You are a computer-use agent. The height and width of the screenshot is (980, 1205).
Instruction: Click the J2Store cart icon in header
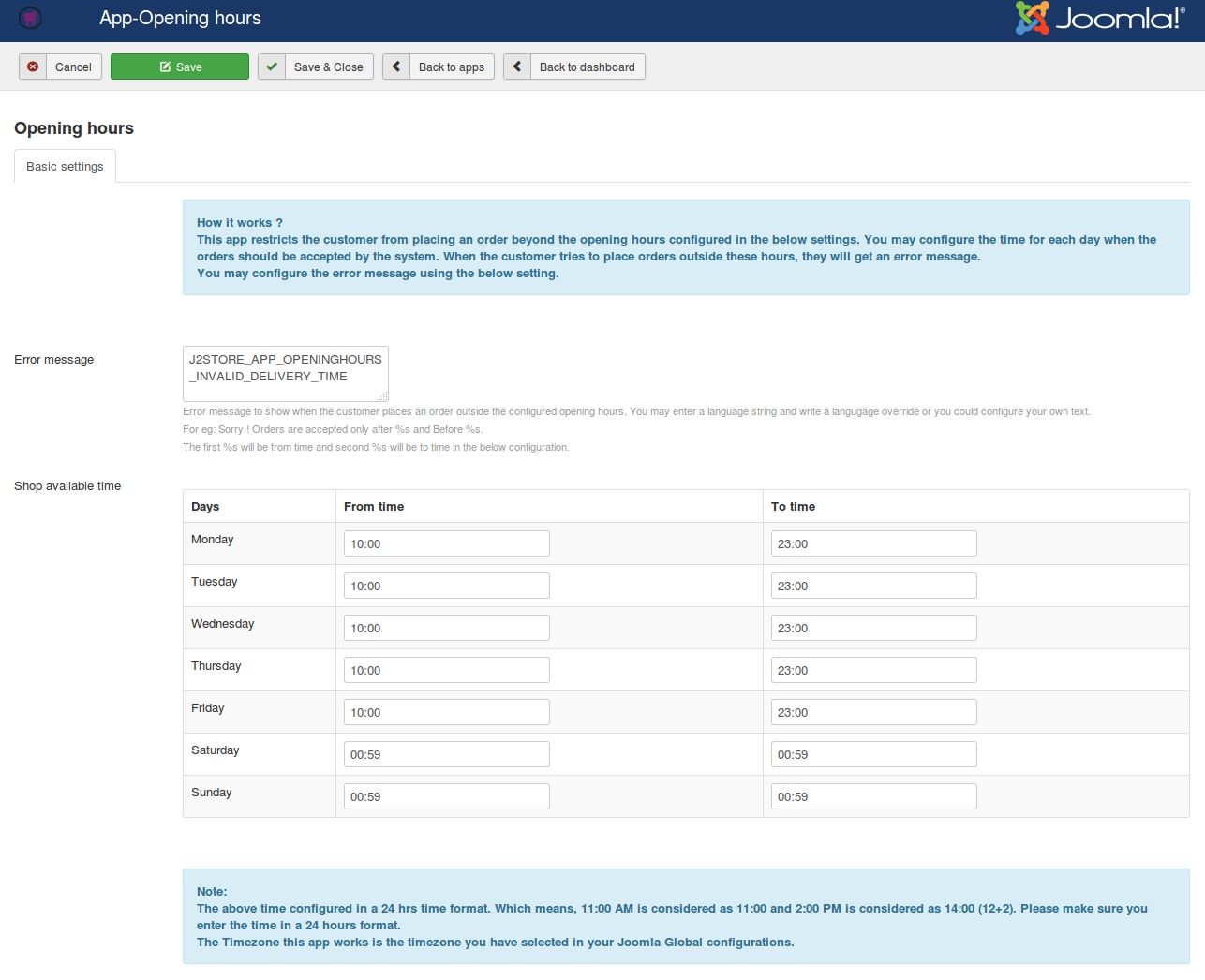pyautogui.click(x=30, y=18)
